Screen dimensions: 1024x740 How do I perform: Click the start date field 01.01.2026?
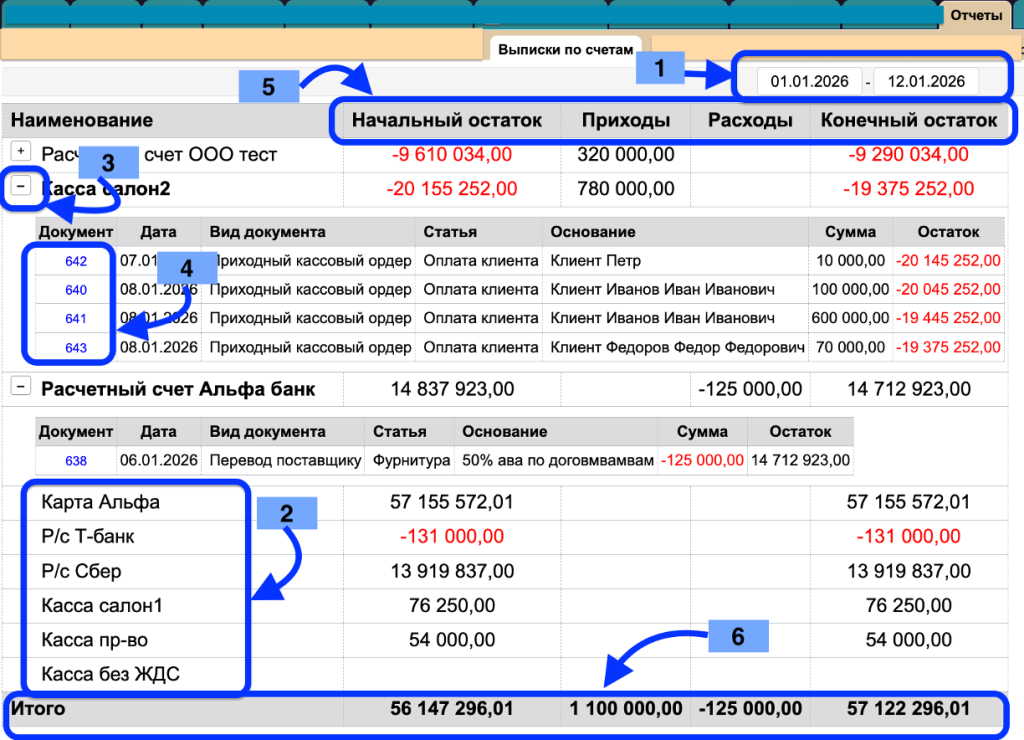(x=808, y=82)
